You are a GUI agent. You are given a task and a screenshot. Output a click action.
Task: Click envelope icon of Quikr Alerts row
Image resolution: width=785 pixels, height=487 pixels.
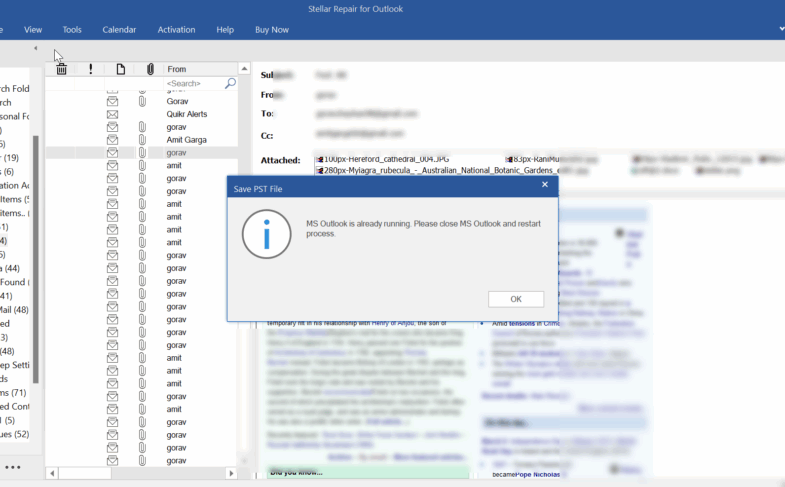113,114
